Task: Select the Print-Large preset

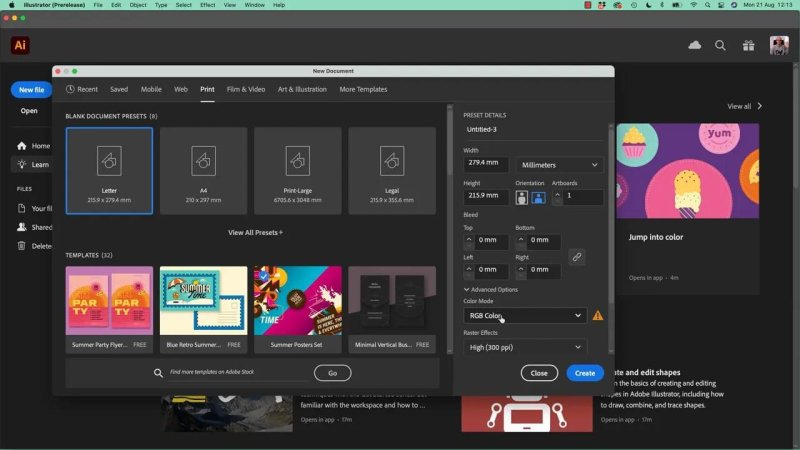Action: coord(298,170)
